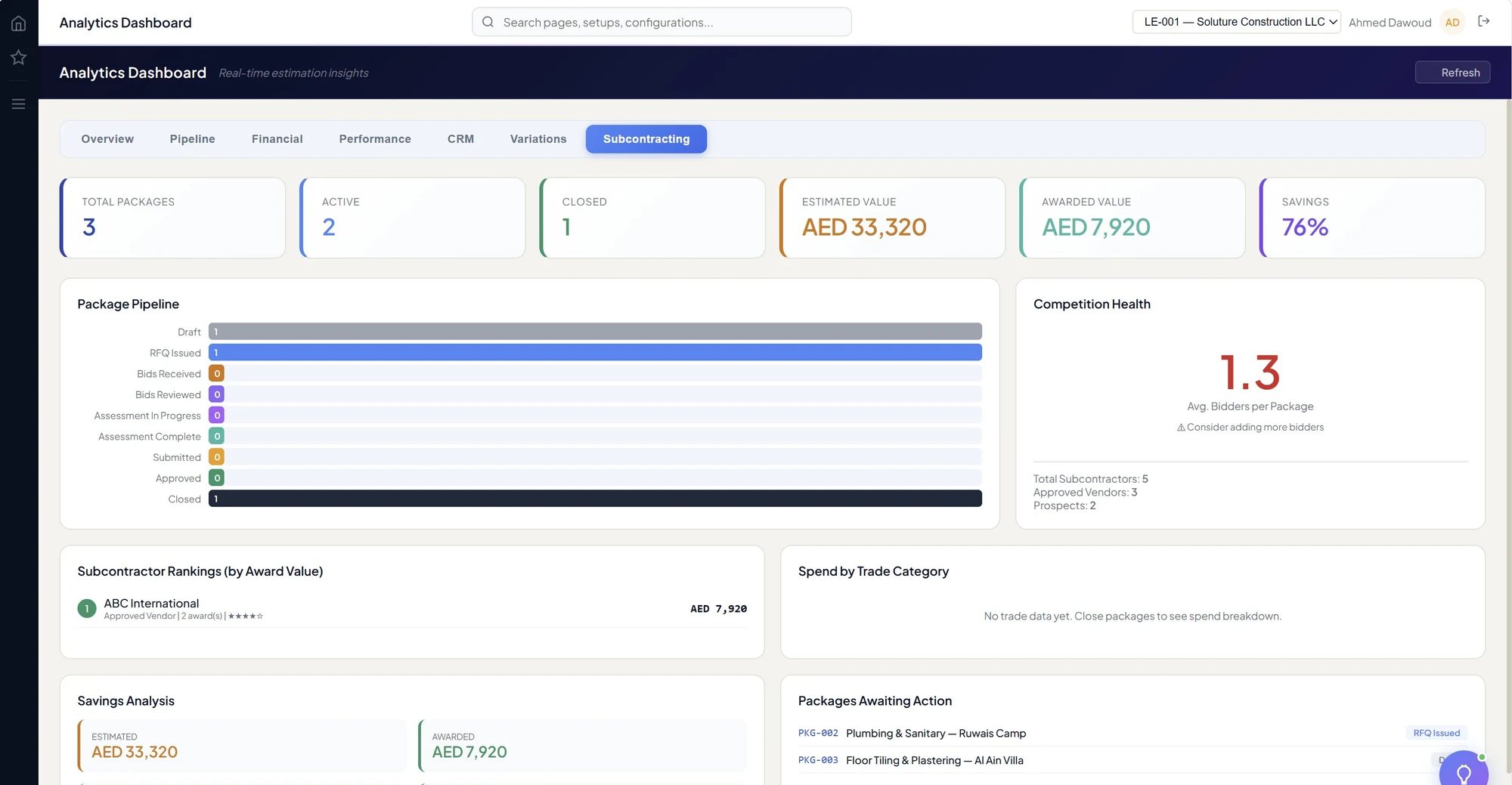Click the warning icon beside Consider adding more bidders
The height and width of the screenshot is (785, 1512).
click(x=1181, y=428)
